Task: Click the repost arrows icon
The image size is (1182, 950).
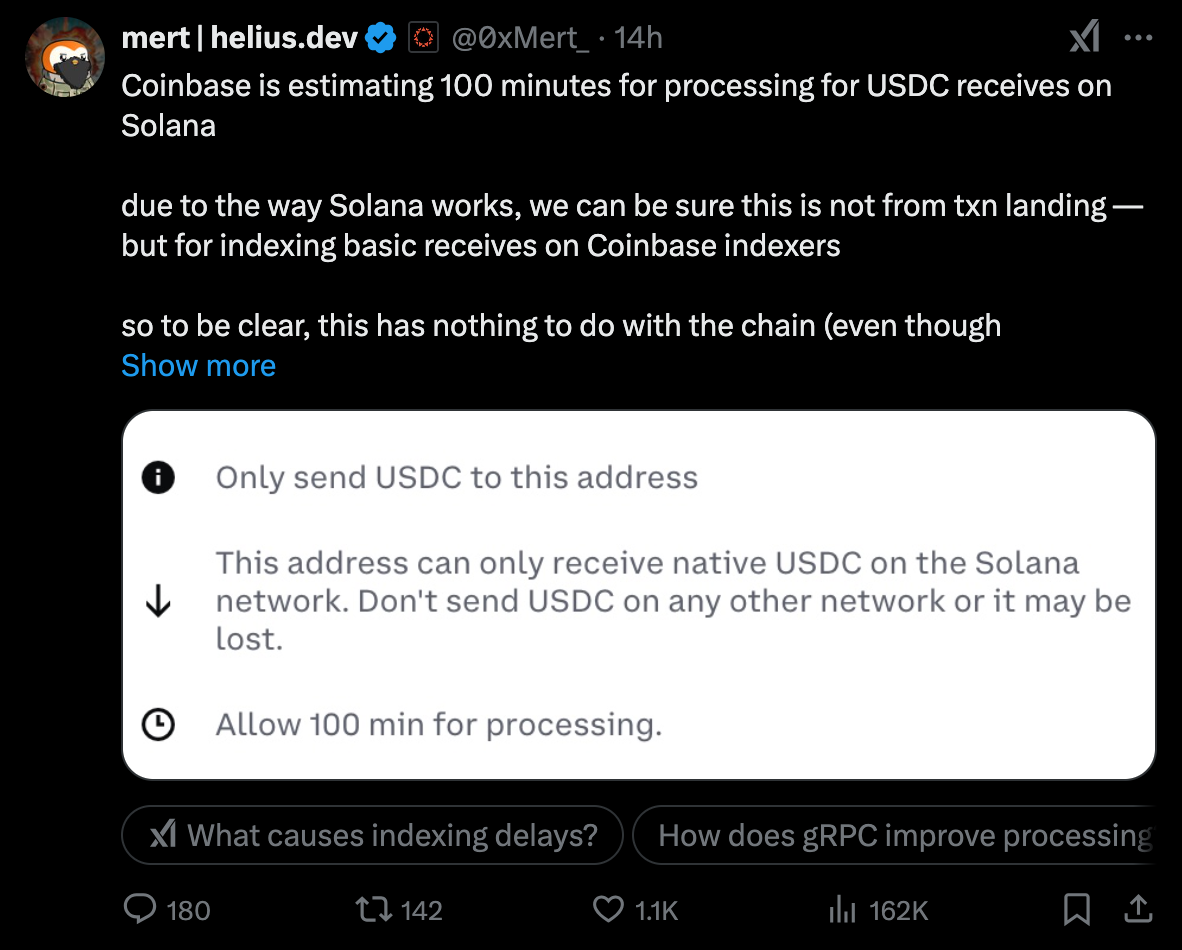Action: coord(374,909)
